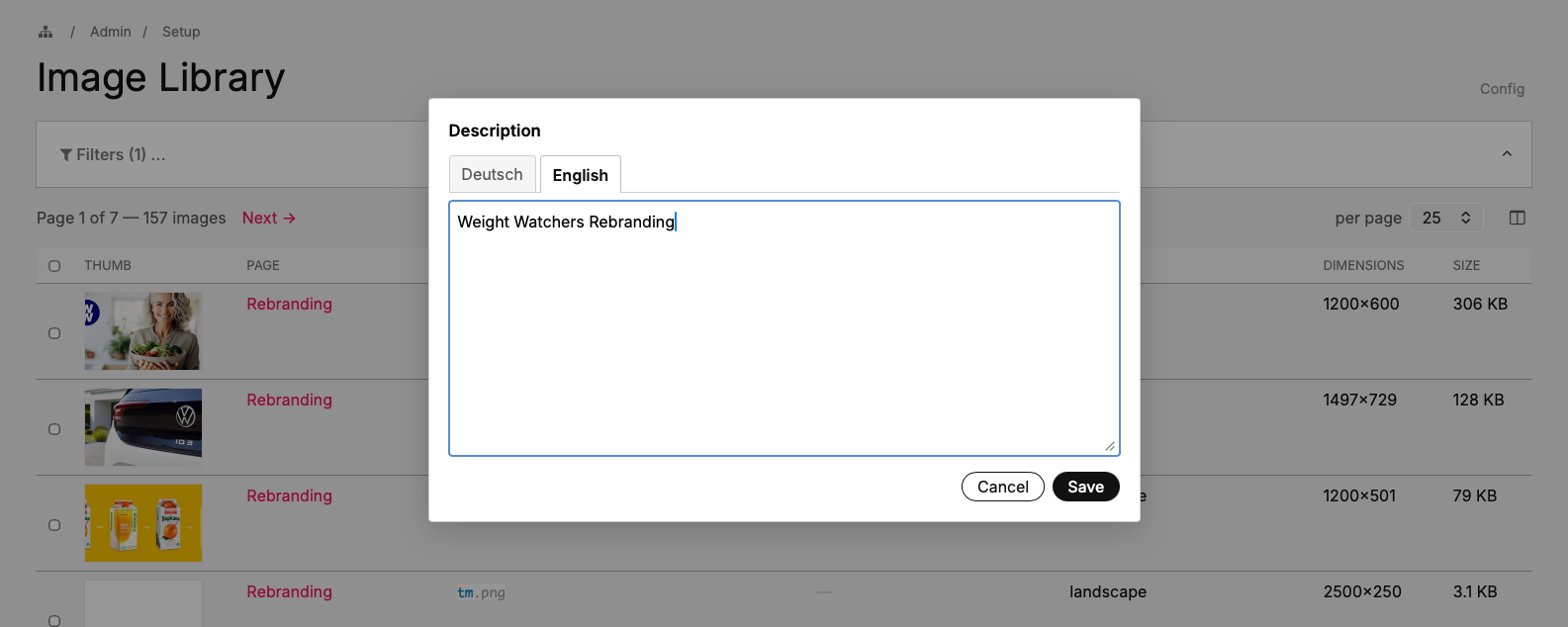The height and width of the screenshot is (627, 1568).
Task: Click the DIMENSIONS column header
Action: 1363,266
